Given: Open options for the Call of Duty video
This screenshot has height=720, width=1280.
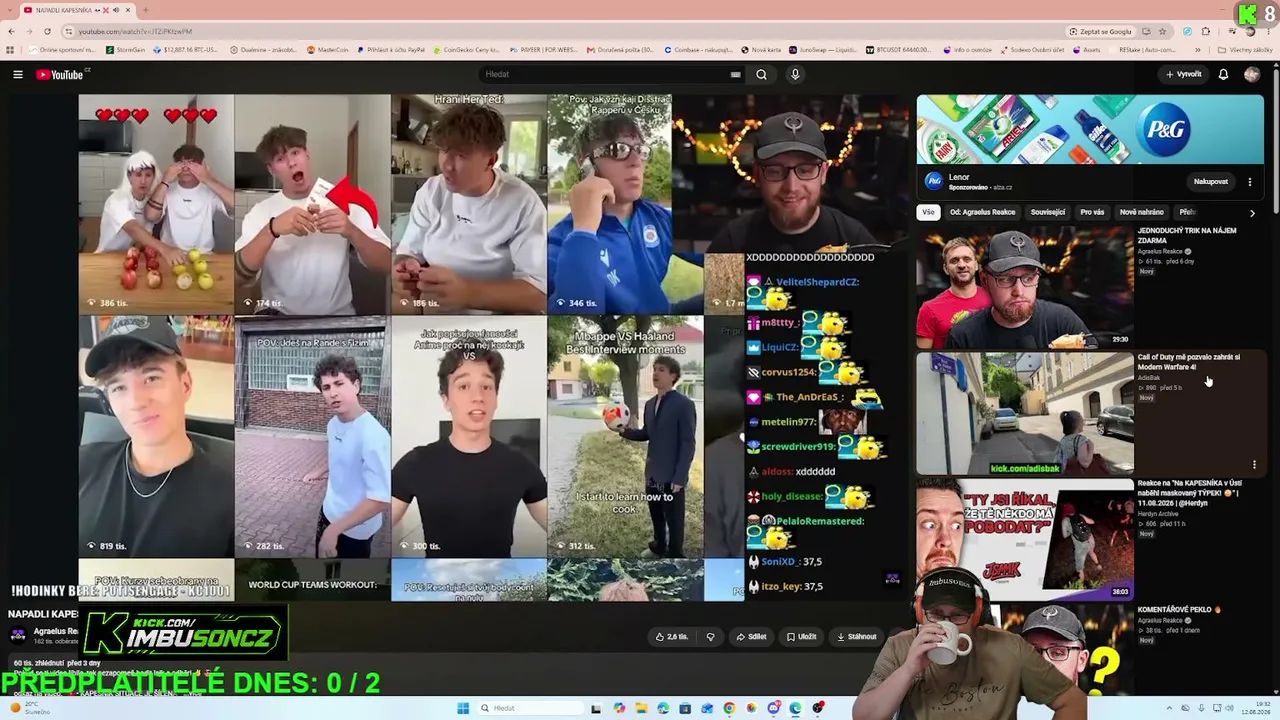Looking at the screenshot, I should pyautogui.click(x=1254, y=465).
